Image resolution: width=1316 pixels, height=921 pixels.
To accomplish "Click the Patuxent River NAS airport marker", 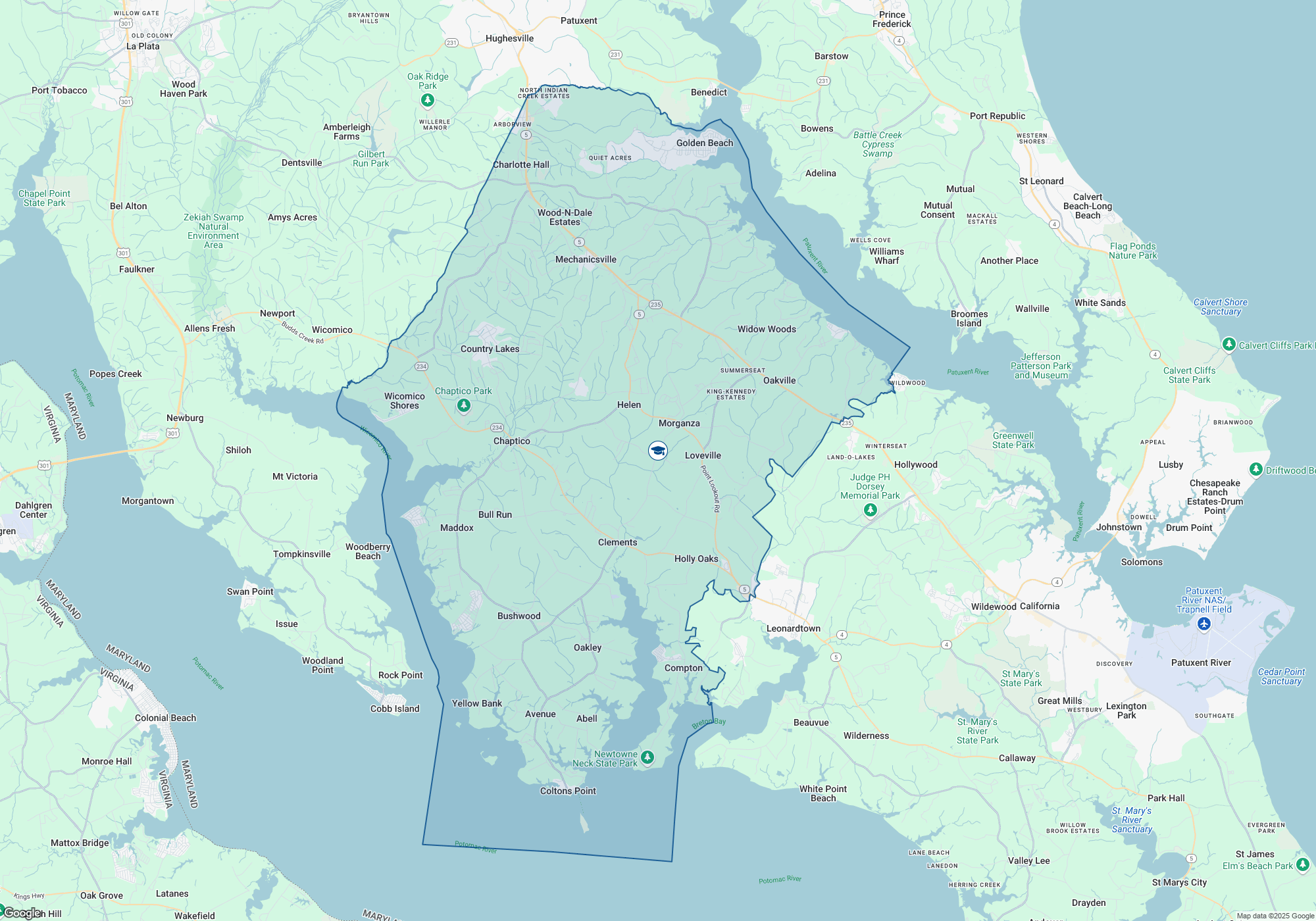I will pyautogui.click(x=1204, y=624).
